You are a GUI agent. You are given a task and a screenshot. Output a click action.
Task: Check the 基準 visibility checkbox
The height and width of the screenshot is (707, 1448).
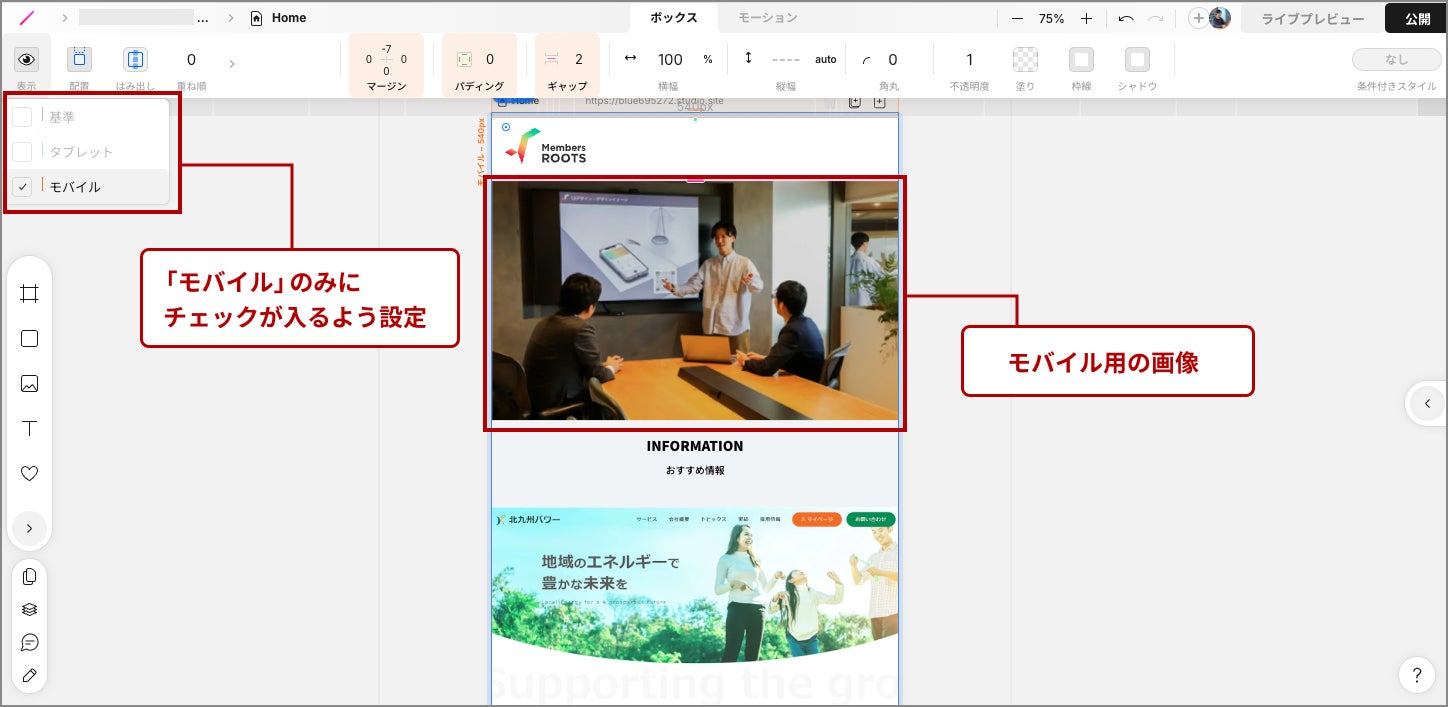22,117
